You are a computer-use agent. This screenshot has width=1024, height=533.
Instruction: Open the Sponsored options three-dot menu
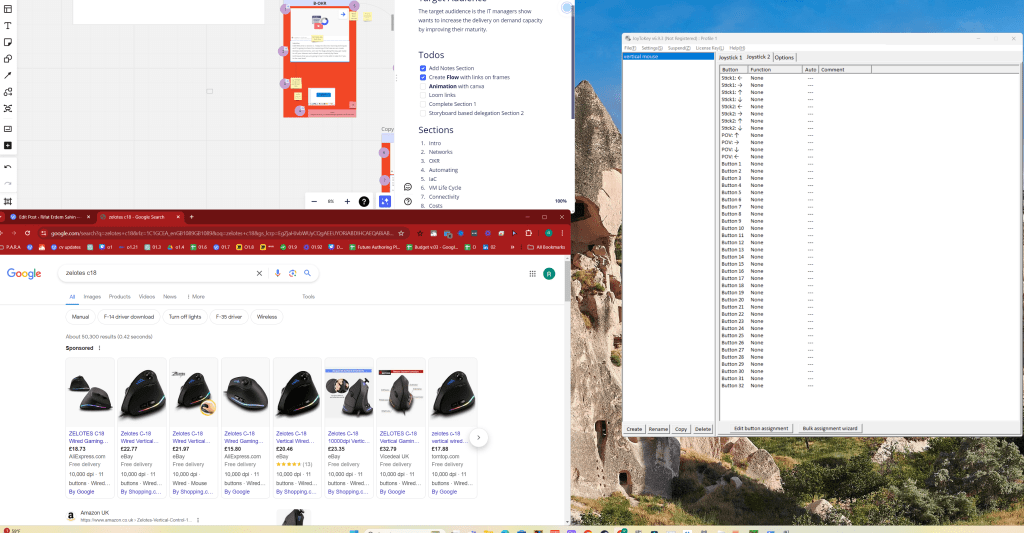coord(99,348)
